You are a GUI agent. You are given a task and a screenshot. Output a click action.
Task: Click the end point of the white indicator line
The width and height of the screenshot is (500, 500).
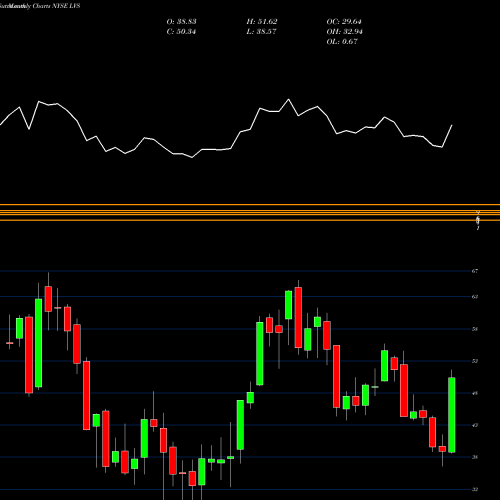click(452, 125)
